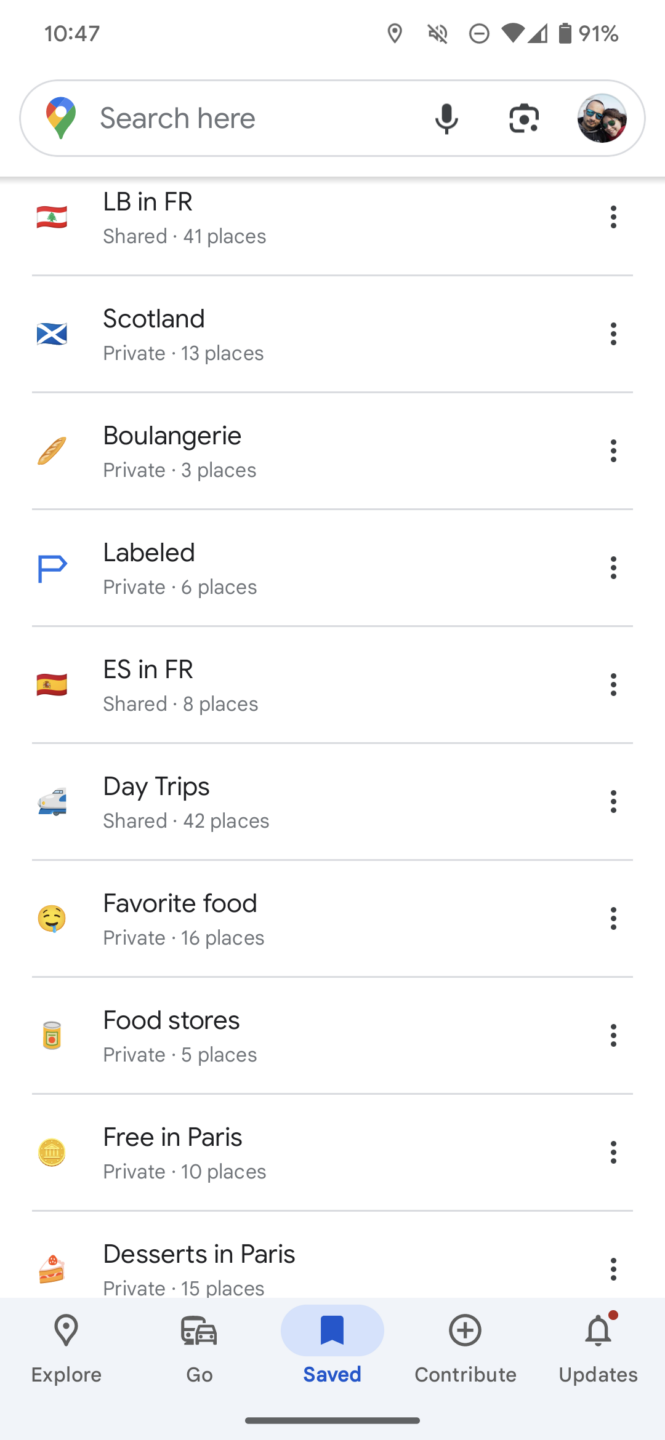Tap the Google Maps pin logo
Screen dimensions: 665x1440
point(61,118)
